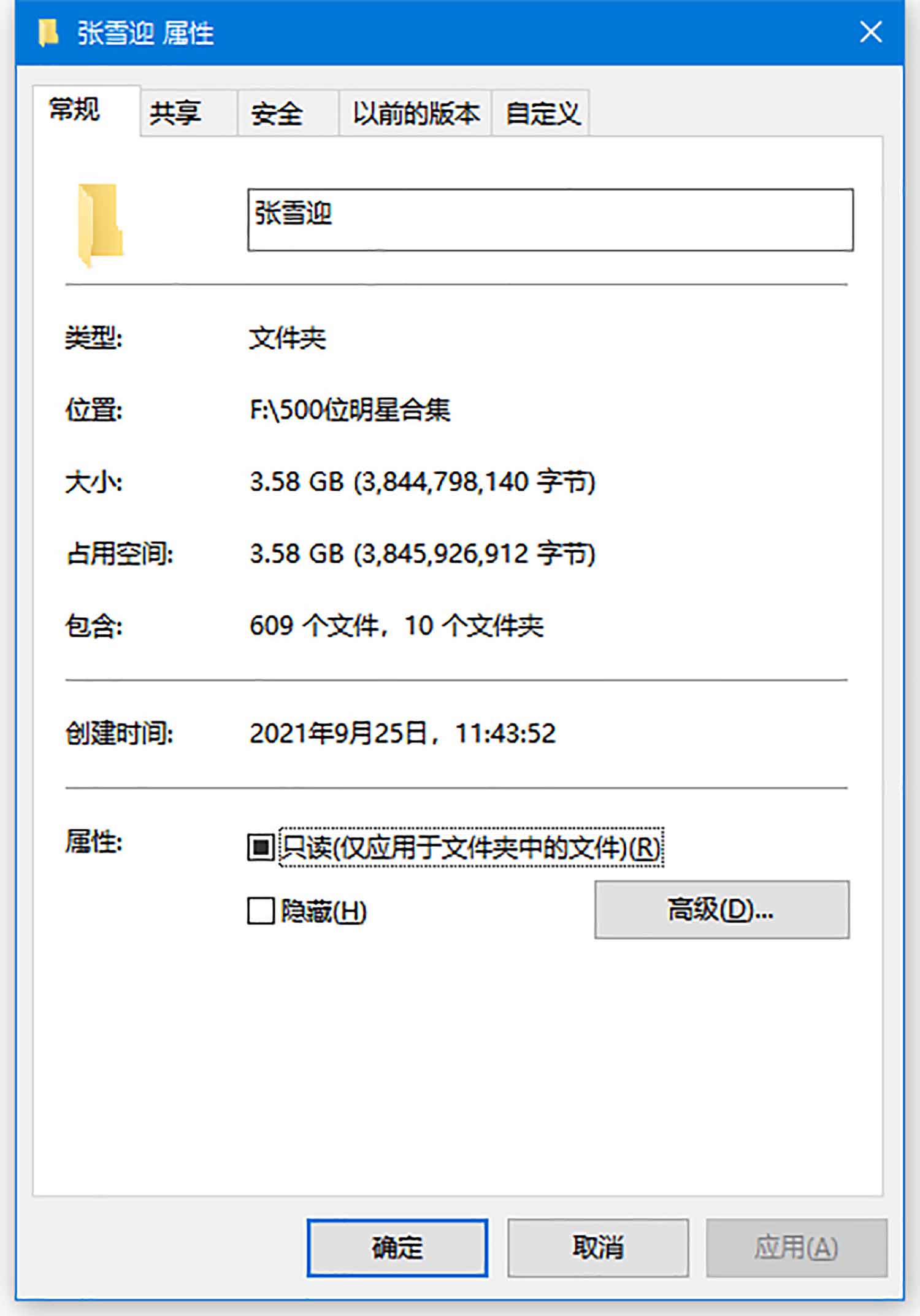Viewport: 920px width, 1316px height.
Task: Click the folder icon in title bar
Action: (x=48, y=33)
